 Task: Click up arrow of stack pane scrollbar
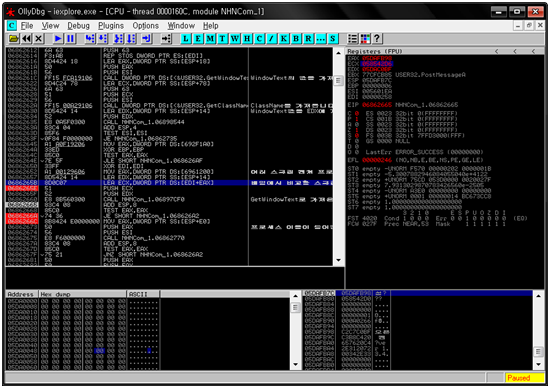point(538,296)
